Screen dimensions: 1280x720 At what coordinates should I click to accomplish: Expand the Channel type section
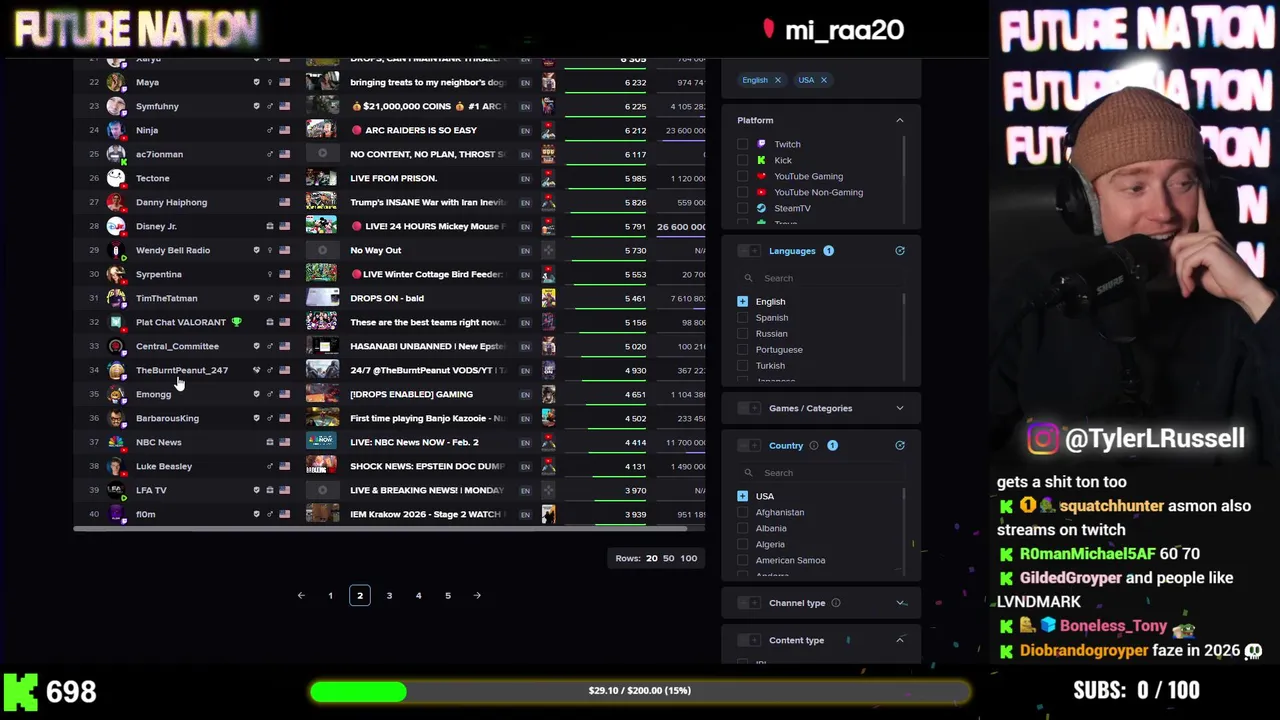899,603
